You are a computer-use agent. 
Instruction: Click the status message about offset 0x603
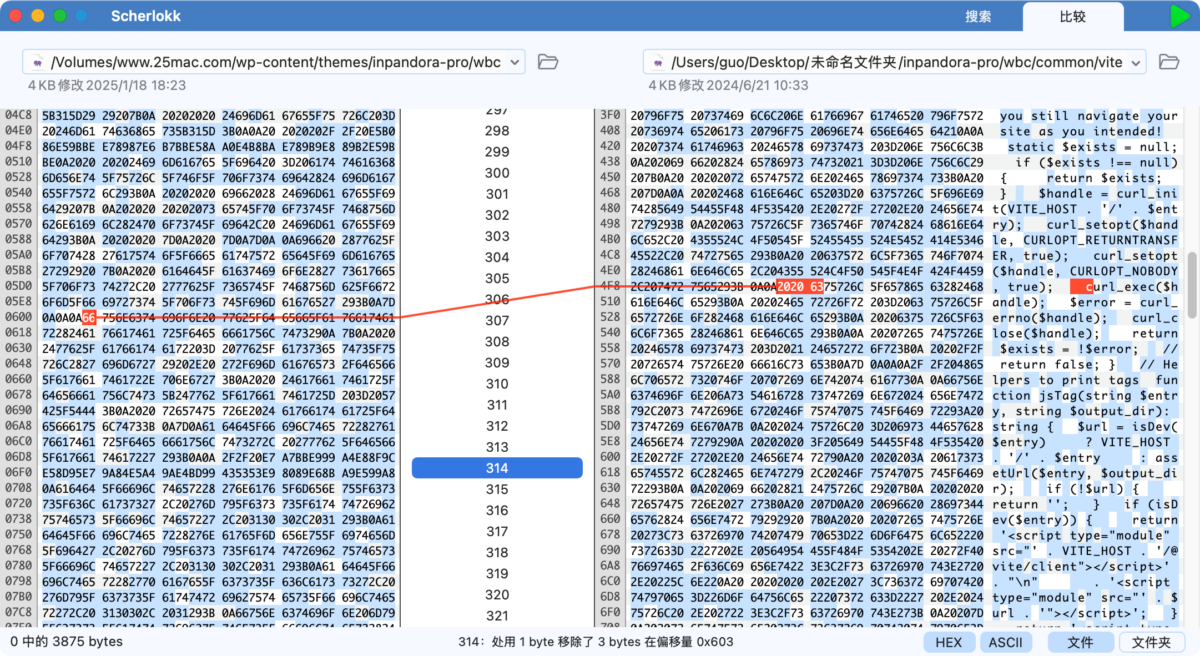[x=595, y=641]
